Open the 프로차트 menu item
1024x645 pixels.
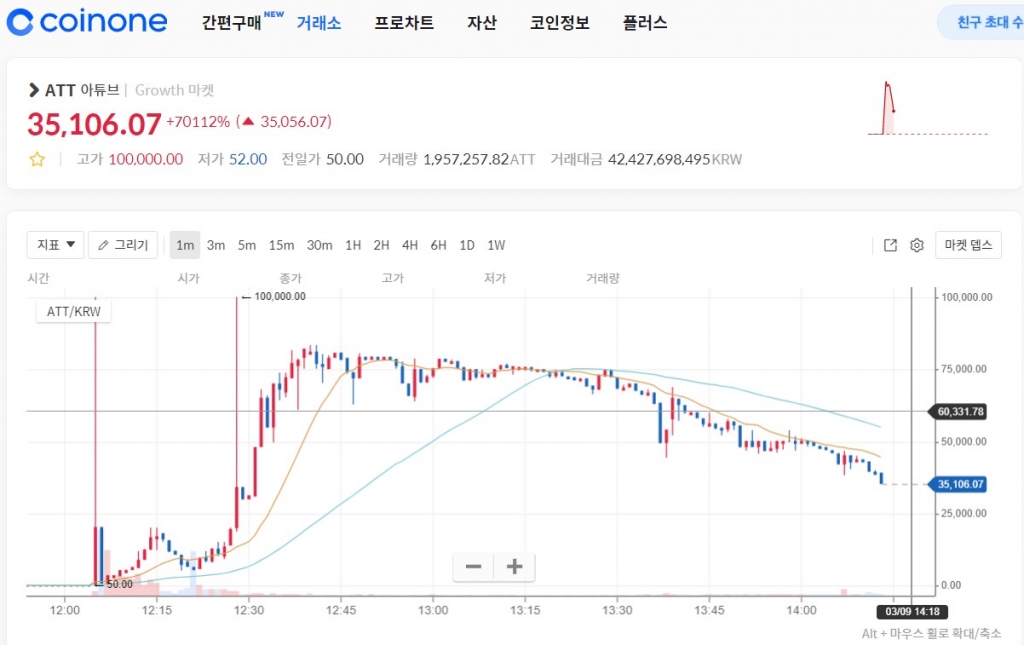pyautogui.click(x=404, y=22)
